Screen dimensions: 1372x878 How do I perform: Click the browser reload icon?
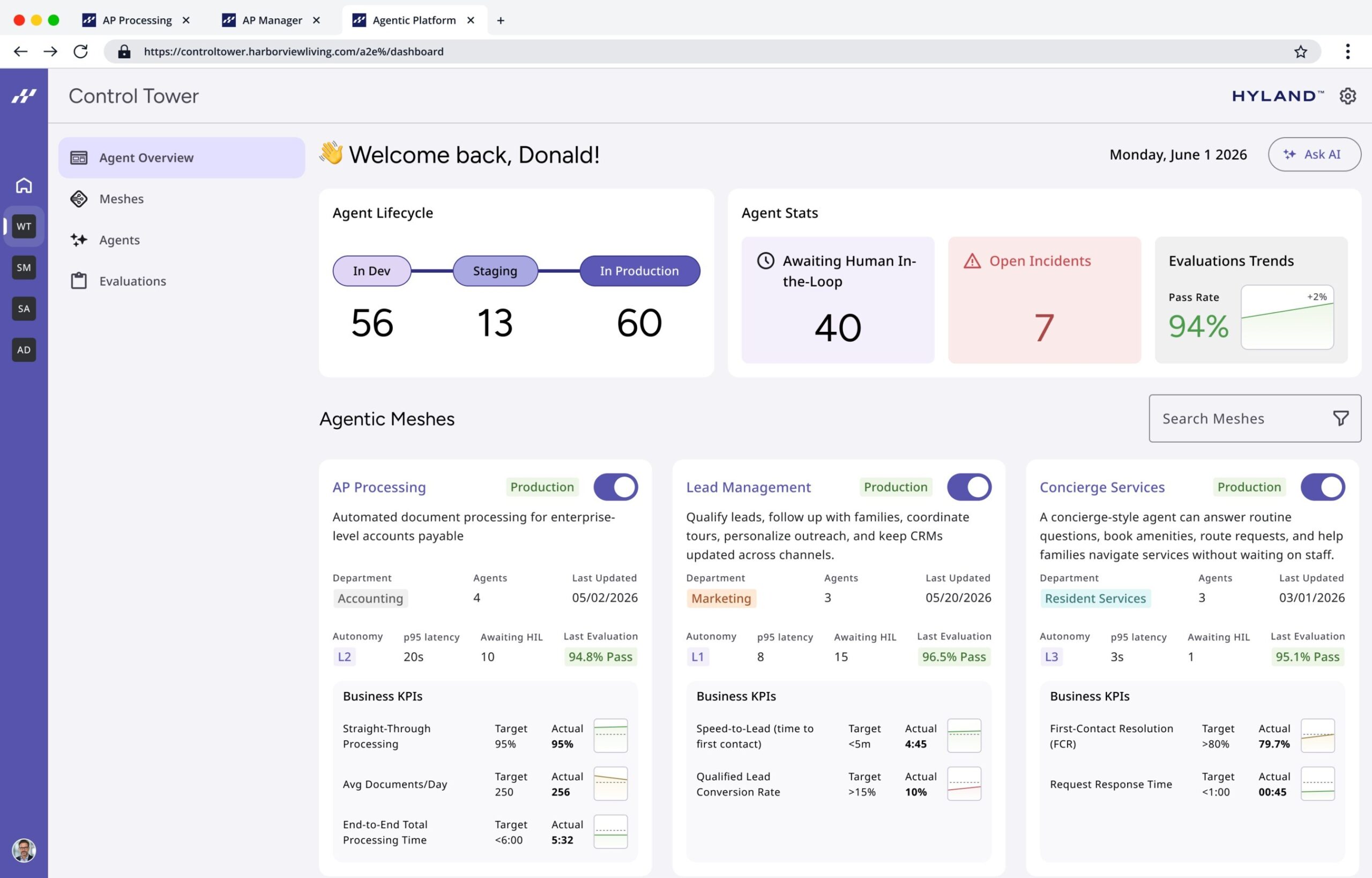[80, 51]
